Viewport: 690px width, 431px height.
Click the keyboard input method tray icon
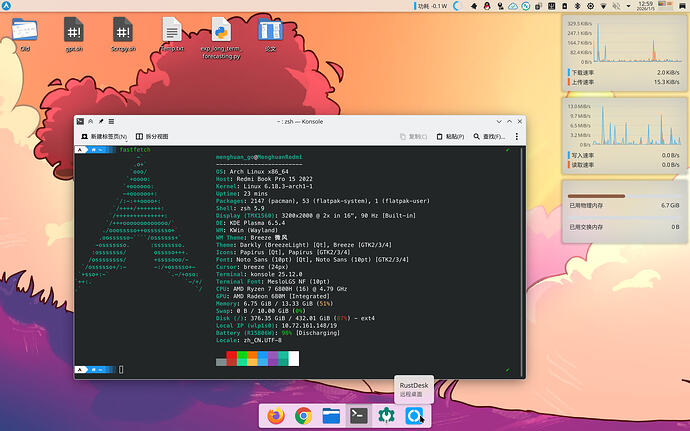pyautogui.click(x=551, y=6)
